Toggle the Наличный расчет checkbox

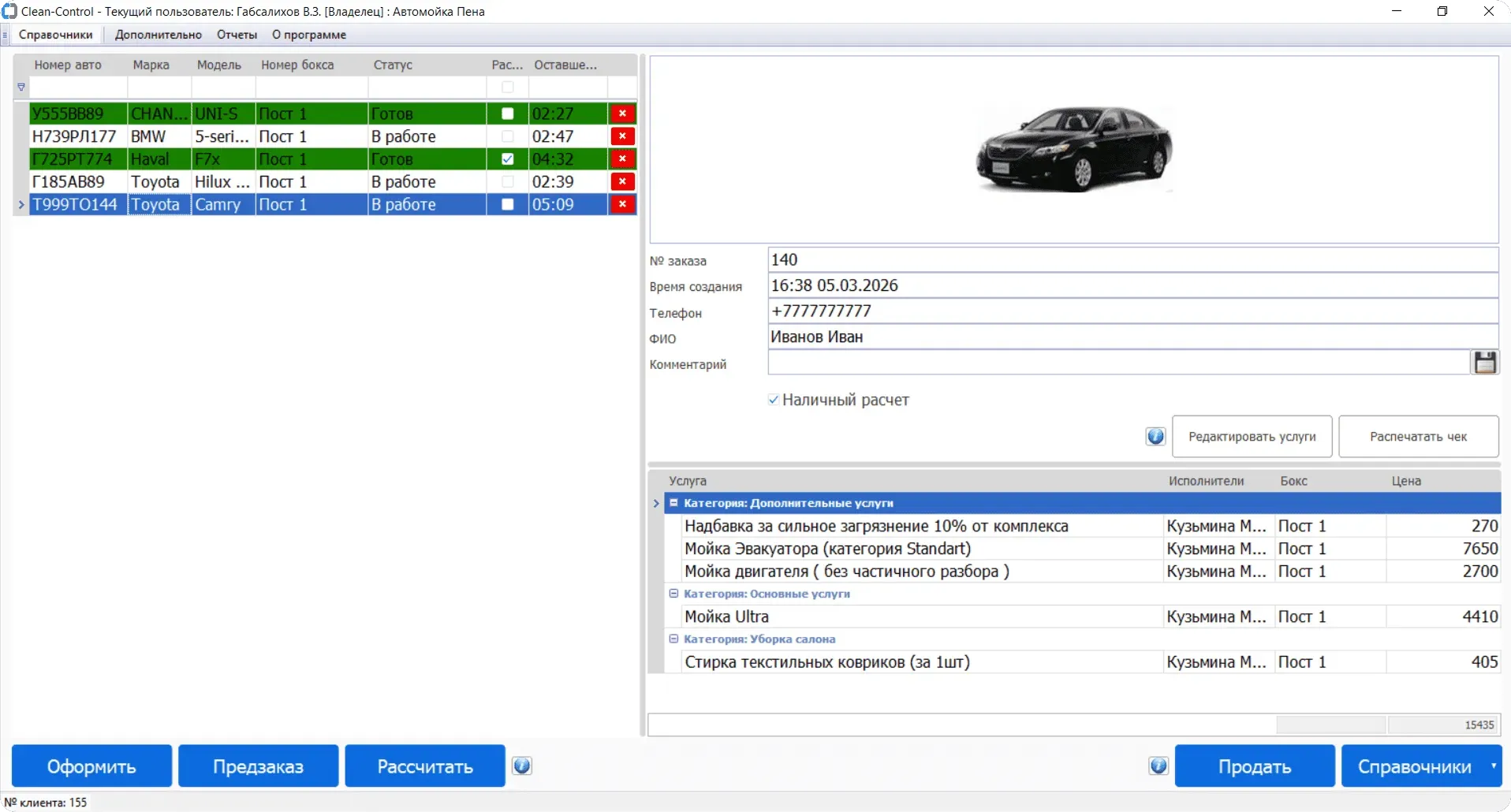tap(774, 400)
